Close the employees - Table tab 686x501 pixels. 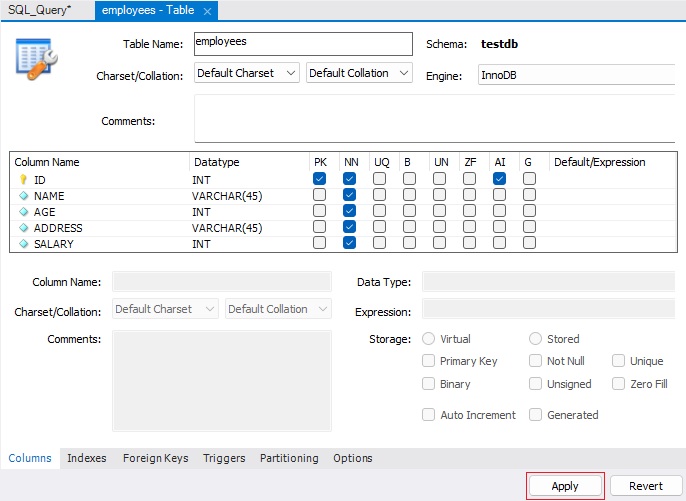click(207, 11)
